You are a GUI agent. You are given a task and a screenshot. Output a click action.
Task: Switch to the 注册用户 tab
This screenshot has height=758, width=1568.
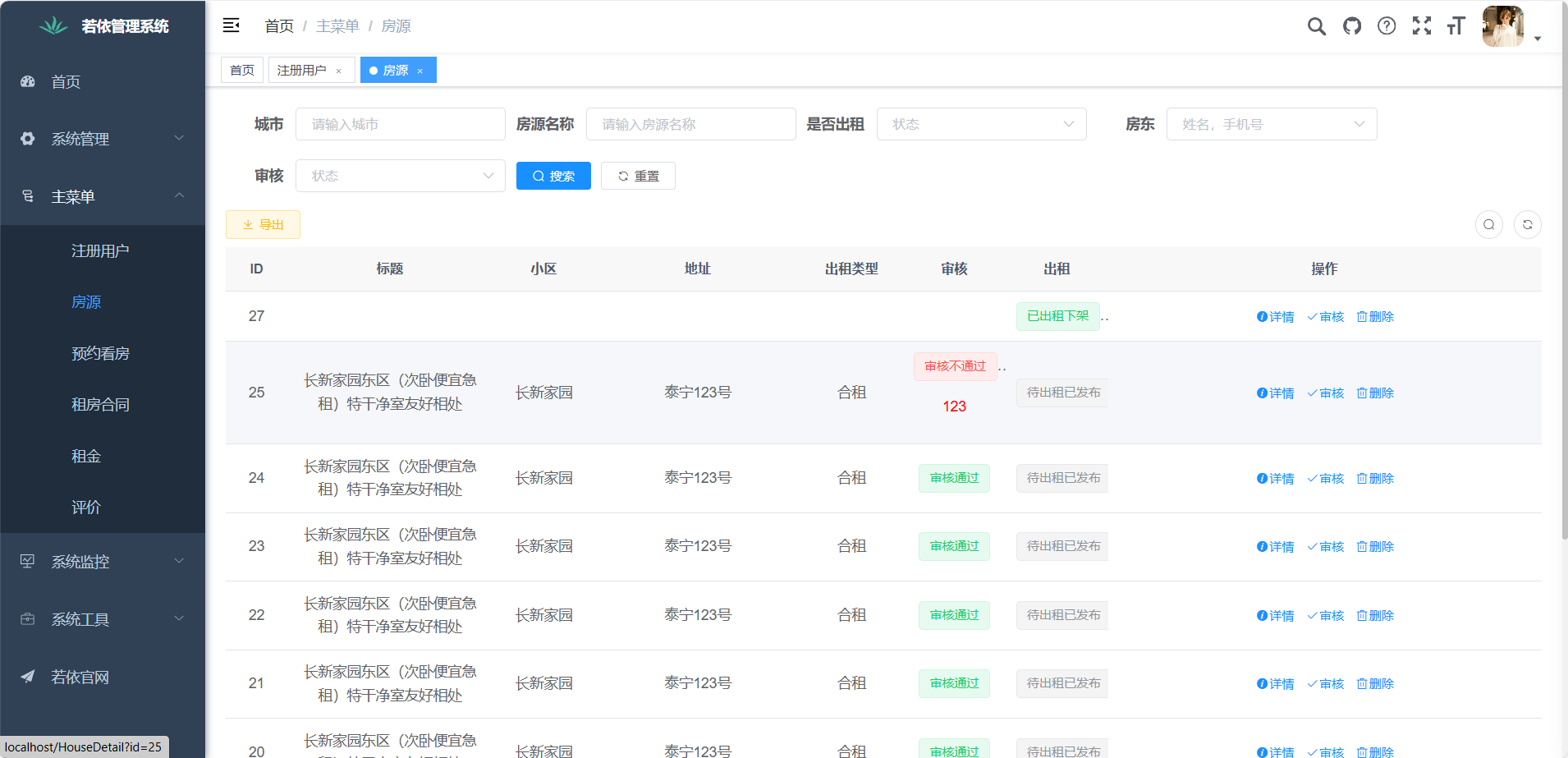(302, 70)
